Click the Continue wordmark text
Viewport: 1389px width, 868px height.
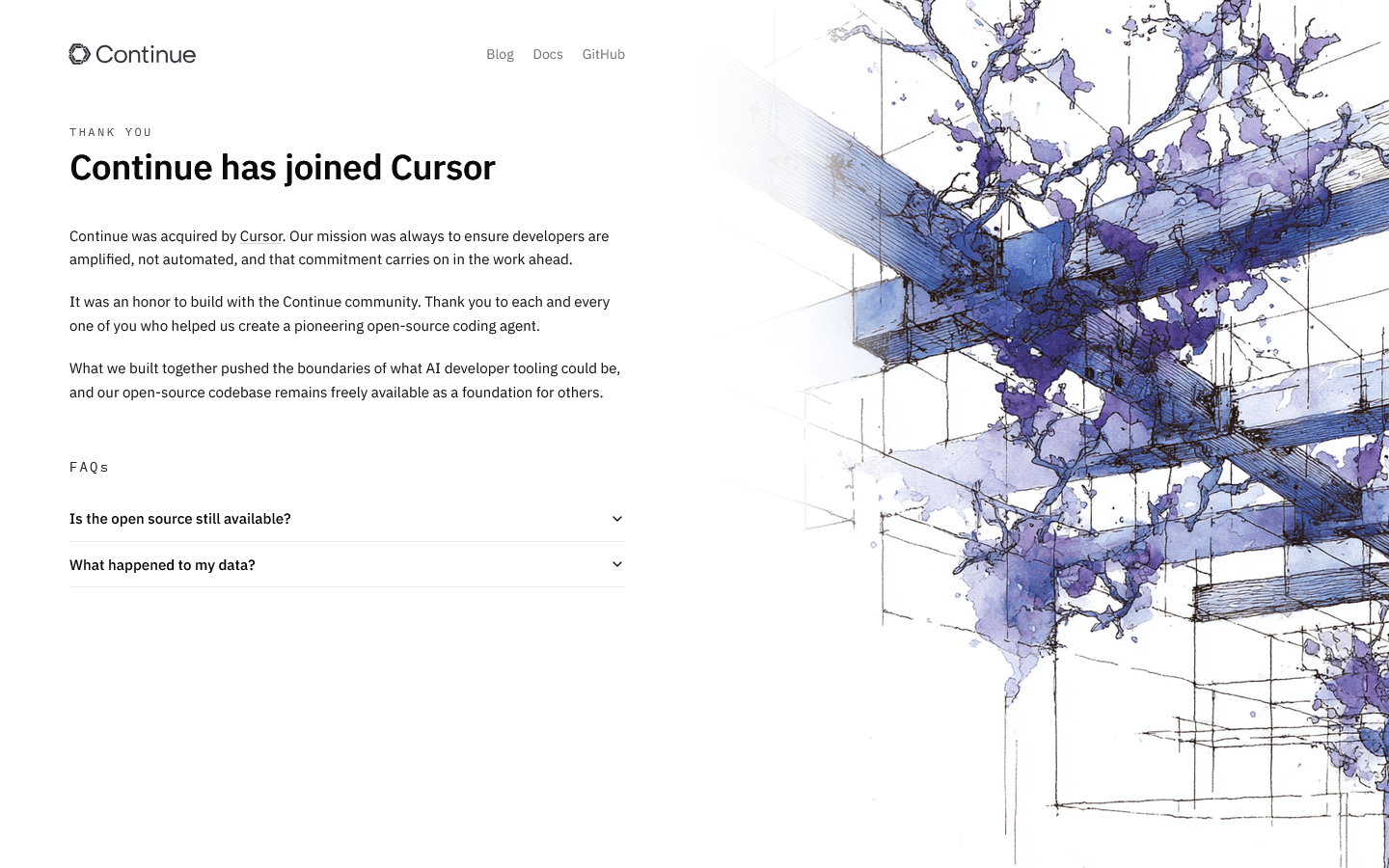click(x=146, y=55)
